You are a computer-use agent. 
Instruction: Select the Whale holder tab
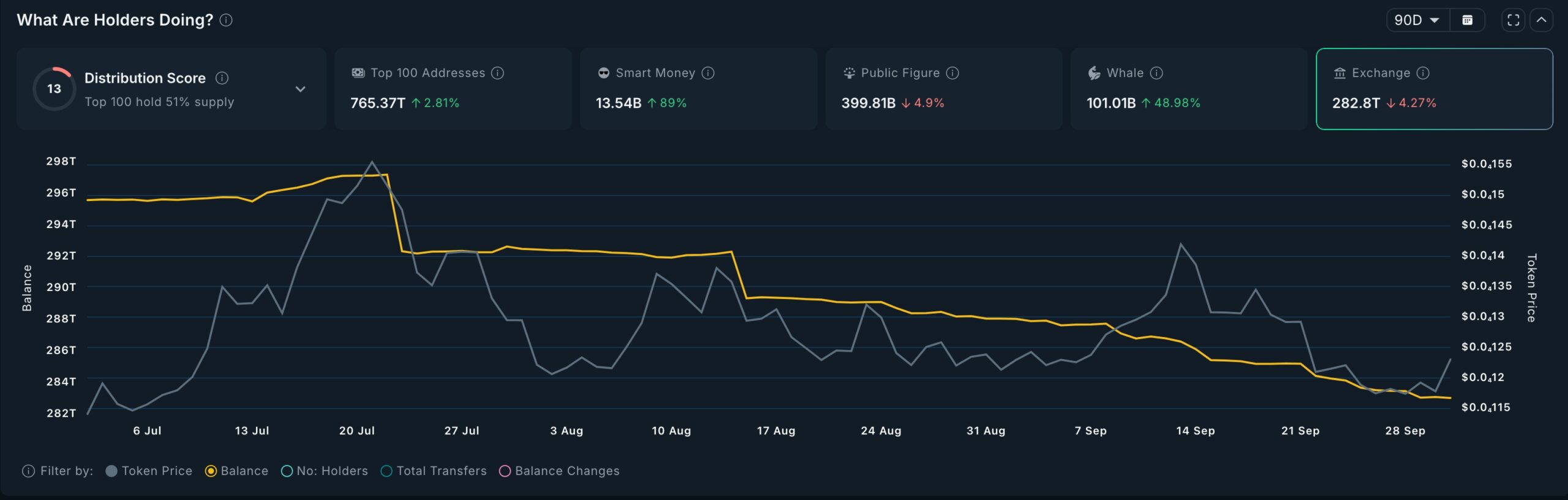tap(1188, 89)
